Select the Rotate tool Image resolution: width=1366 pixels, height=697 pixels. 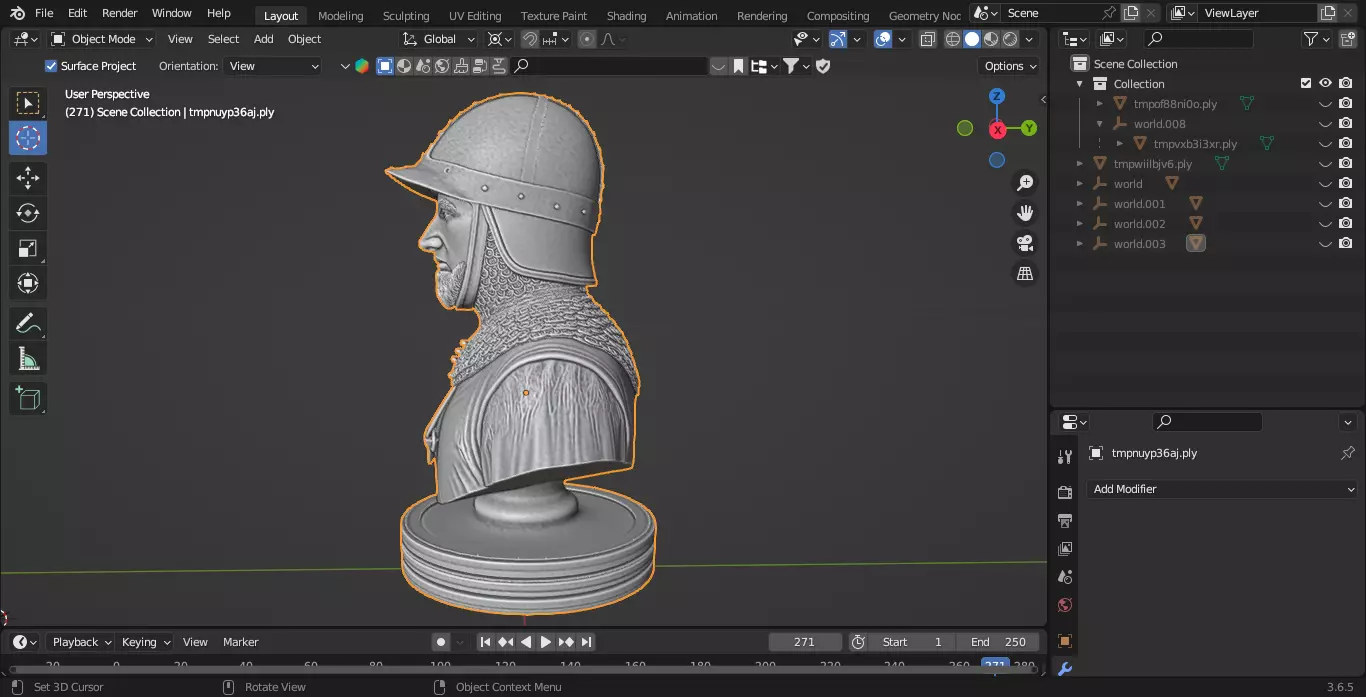[x=28, y=213]
